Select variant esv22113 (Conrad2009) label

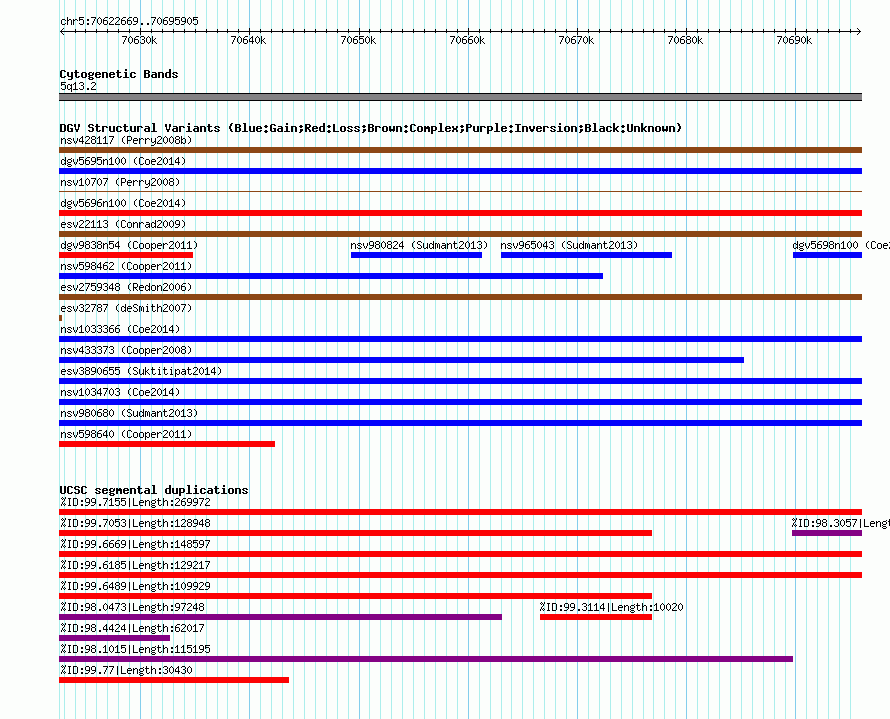123,224
